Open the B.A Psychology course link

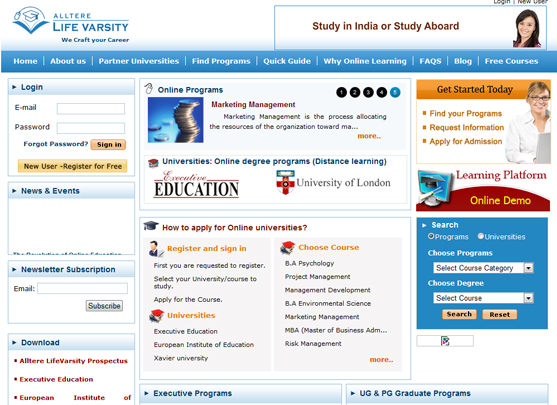(x=309, y=263)
